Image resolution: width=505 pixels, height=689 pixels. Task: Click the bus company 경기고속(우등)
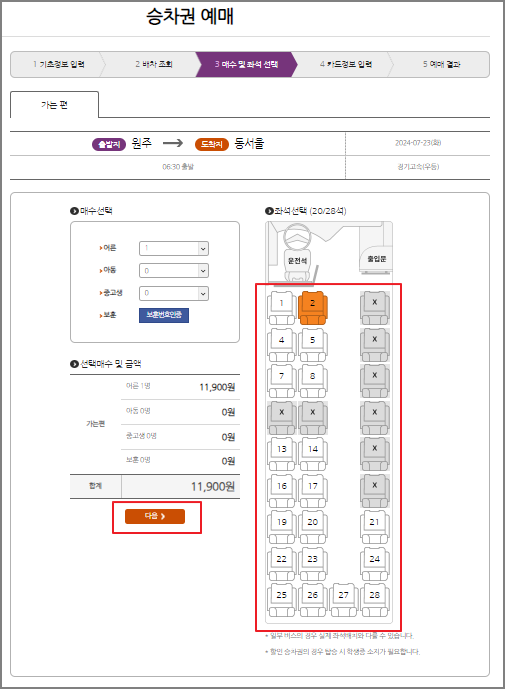[418, 167]
